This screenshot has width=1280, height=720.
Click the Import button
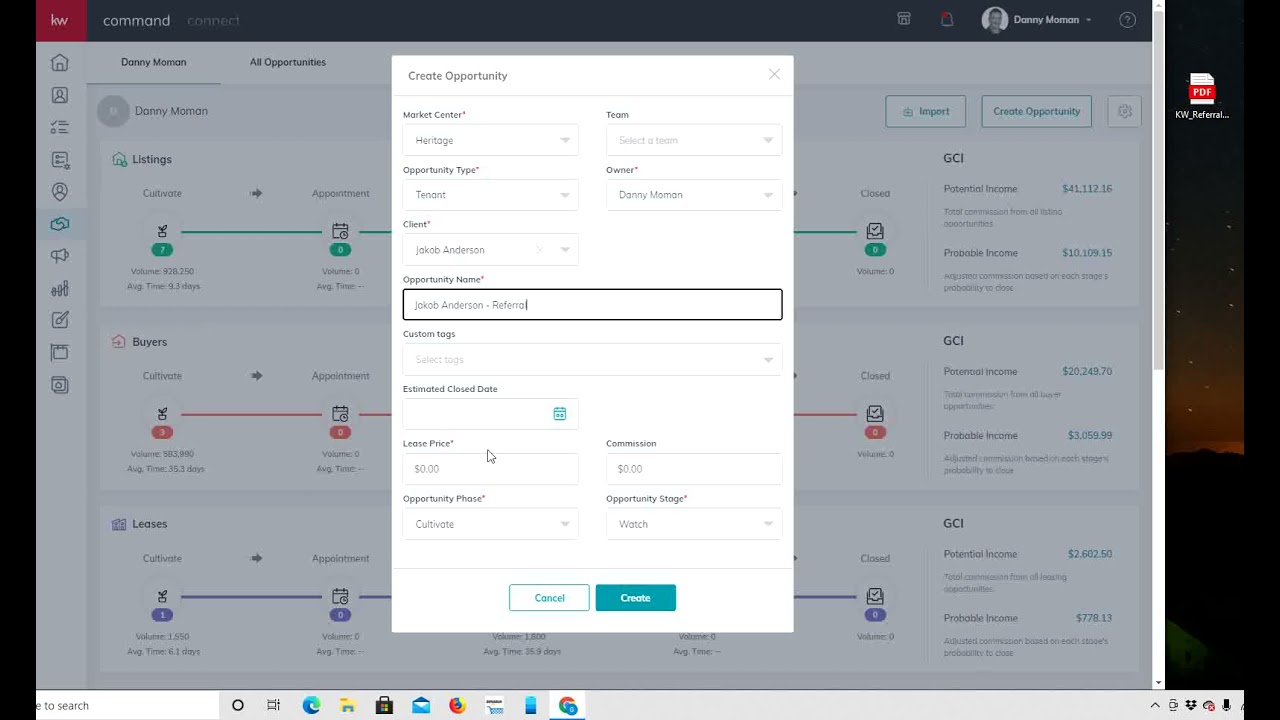pyautogui.click(x=925, y=111)
